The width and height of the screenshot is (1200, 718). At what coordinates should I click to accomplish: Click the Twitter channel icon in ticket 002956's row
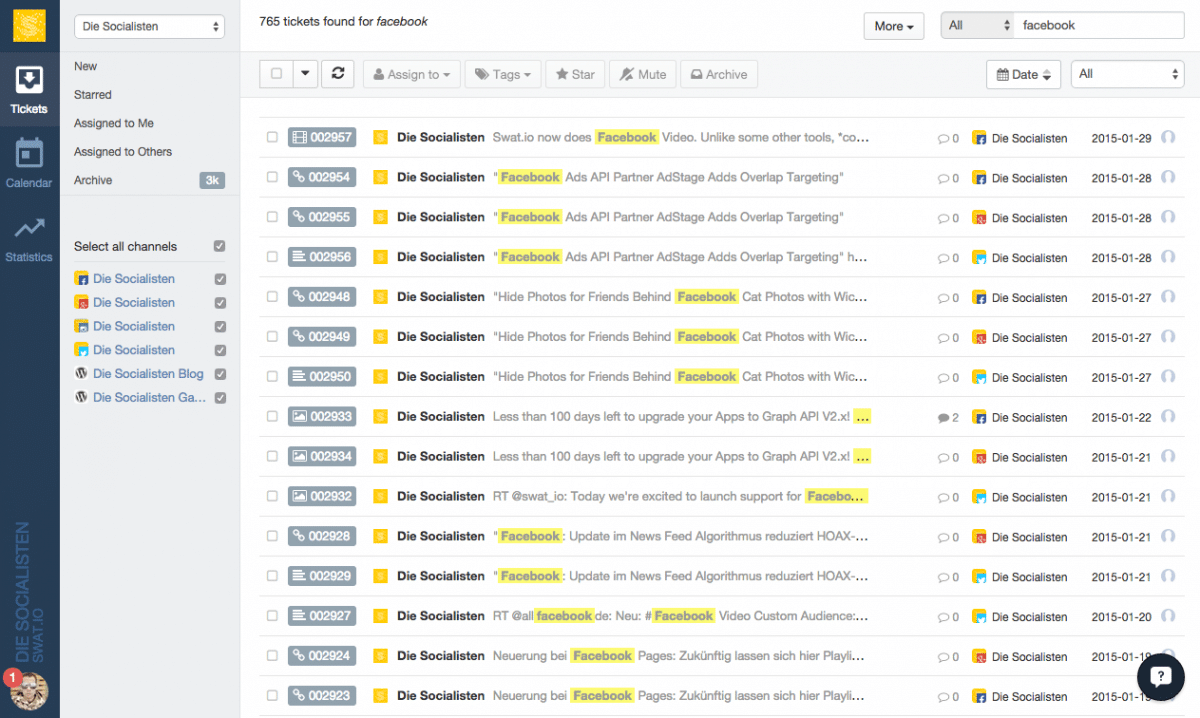coord(981,258)
